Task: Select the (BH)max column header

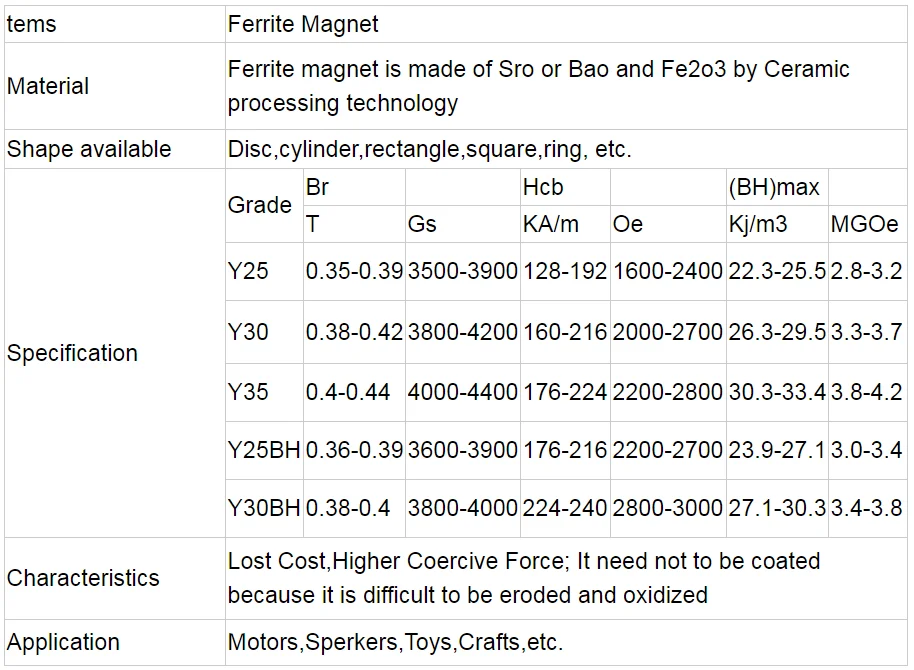Action: tap(774, 187)
